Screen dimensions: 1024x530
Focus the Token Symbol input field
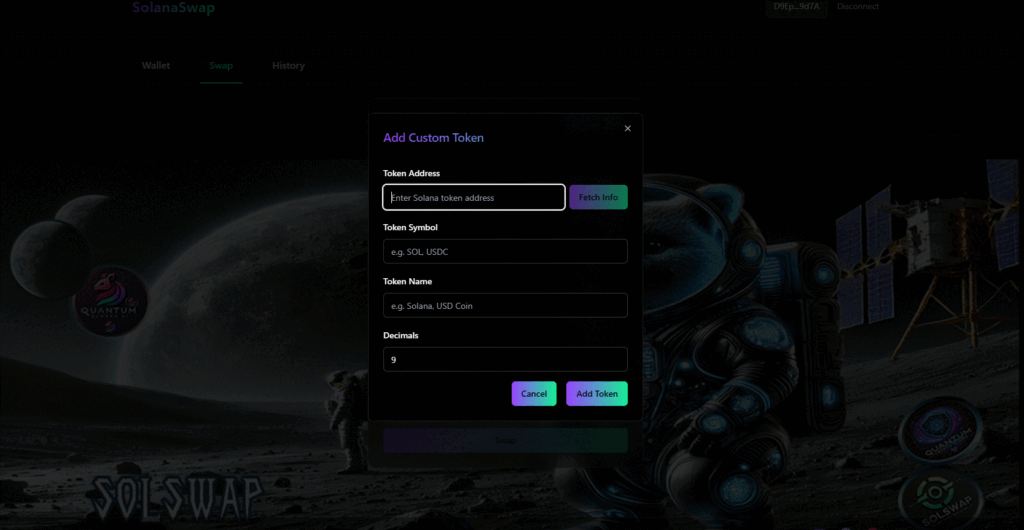click(505, 251)
